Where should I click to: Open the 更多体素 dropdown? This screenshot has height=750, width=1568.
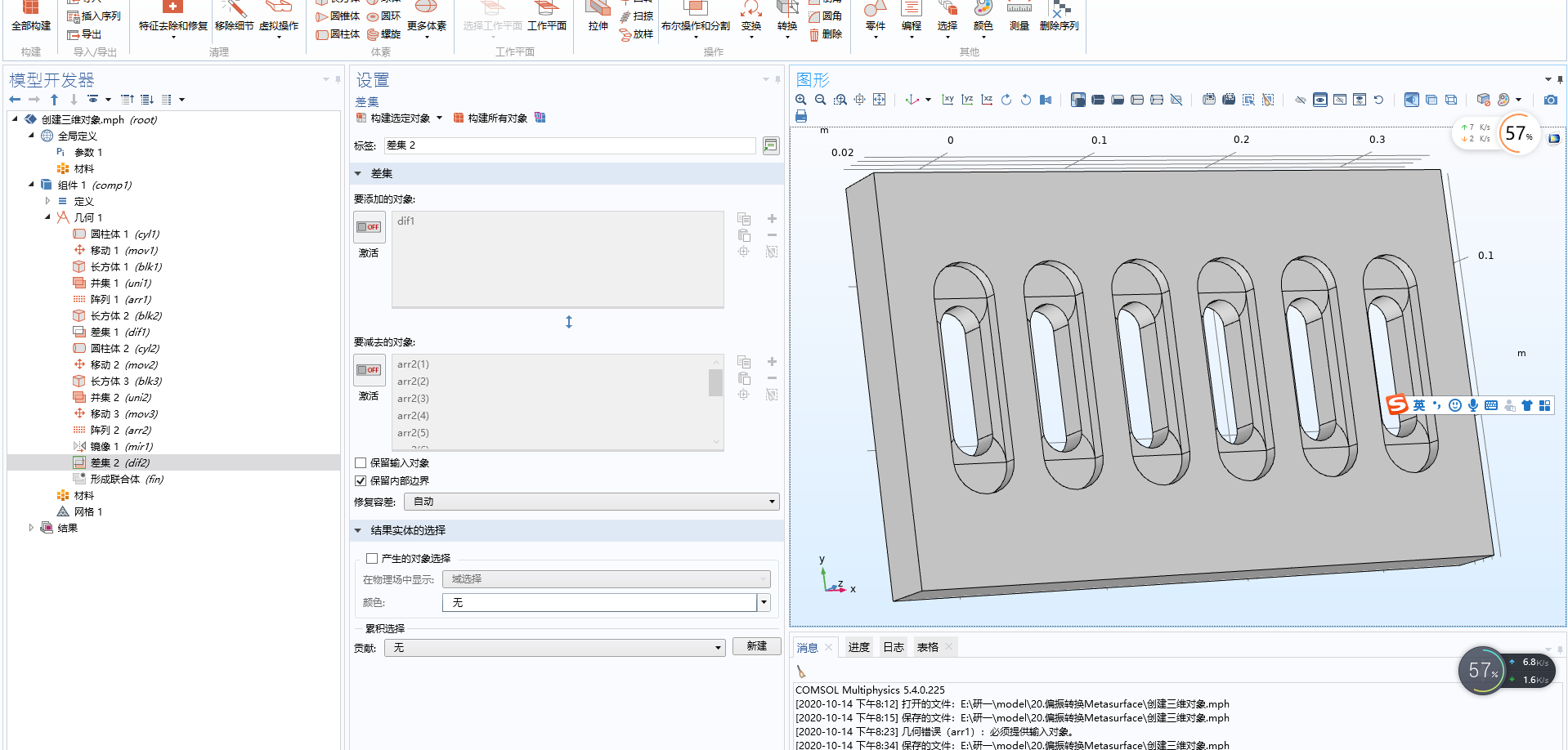click(x=426, y=18)
